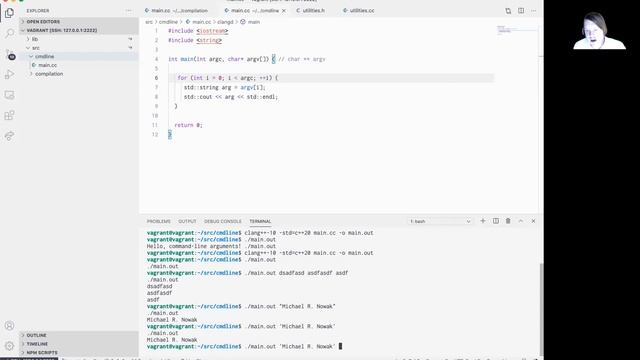The width and height of the screenshot is (640, 360).
Task: Open the Debug Console panel tab
Action: coord(223,221)
